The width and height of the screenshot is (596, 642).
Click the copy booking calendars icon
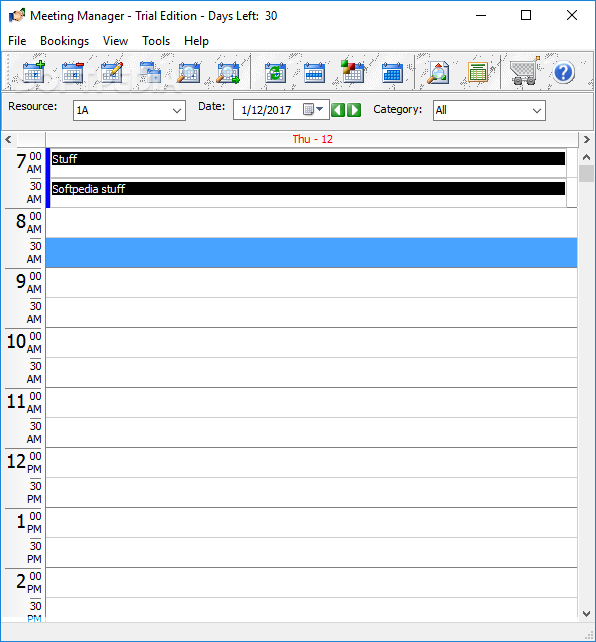point(150,72)
